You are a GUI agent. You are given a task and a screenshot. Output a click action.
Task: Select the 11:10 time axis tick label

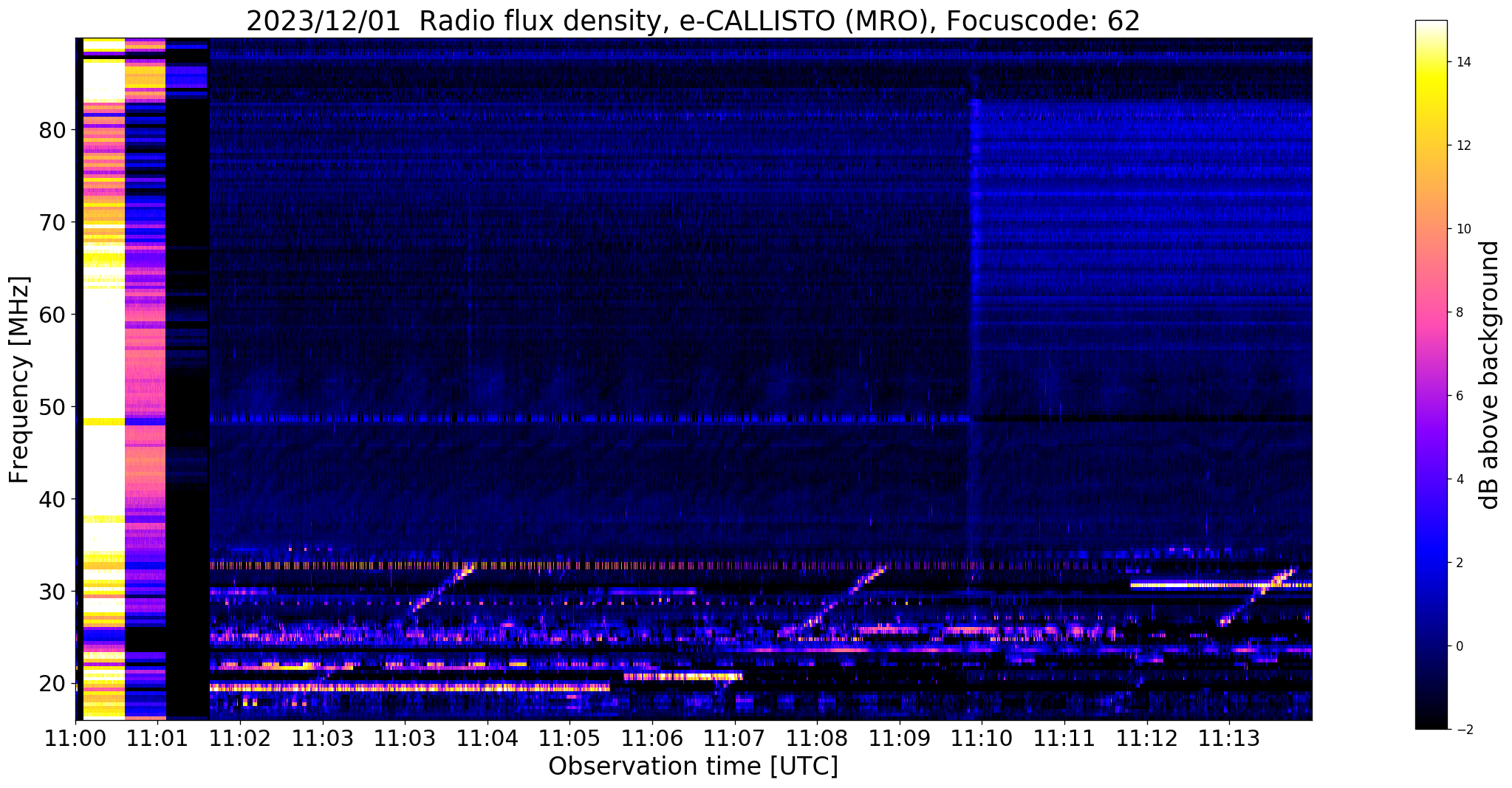(982, 739)
